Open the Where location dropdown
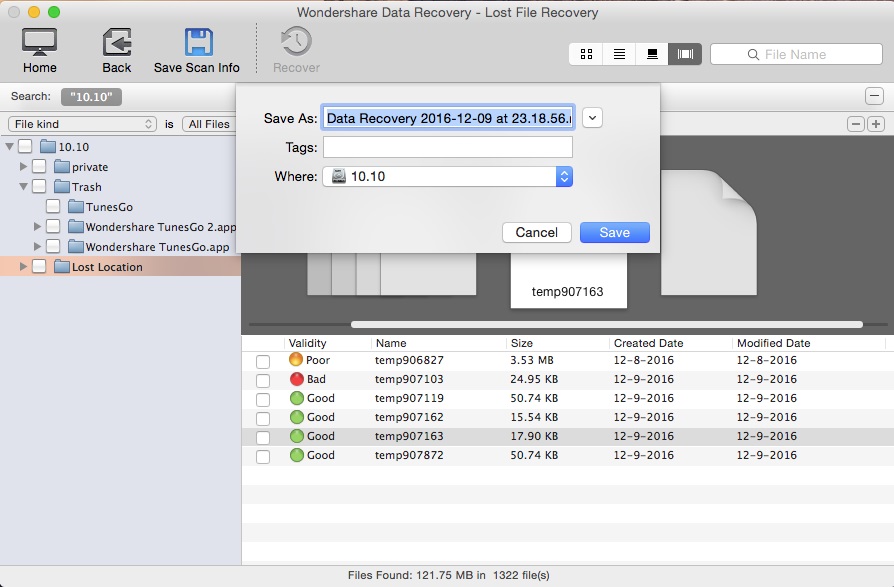The image size is (894, 587). click(x=448, y=176)
